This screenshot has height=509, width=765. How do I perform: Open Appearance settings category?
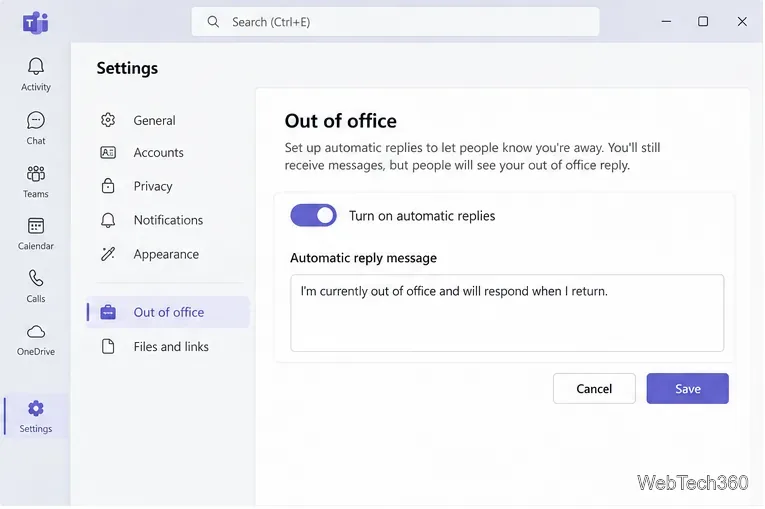168,254
